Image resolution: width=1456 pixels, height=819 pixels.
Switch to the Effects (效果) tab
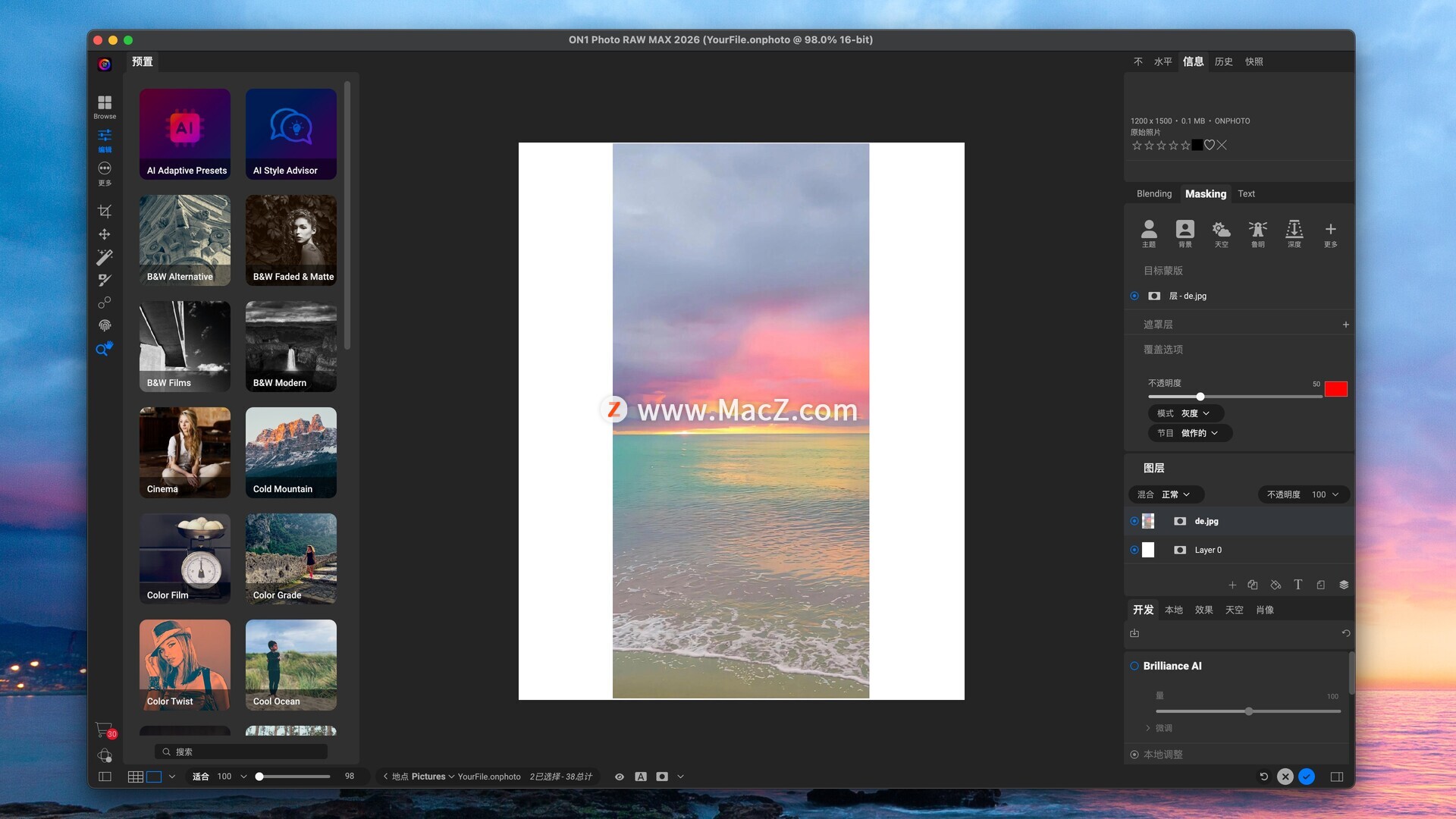[x=1203, y=610]
